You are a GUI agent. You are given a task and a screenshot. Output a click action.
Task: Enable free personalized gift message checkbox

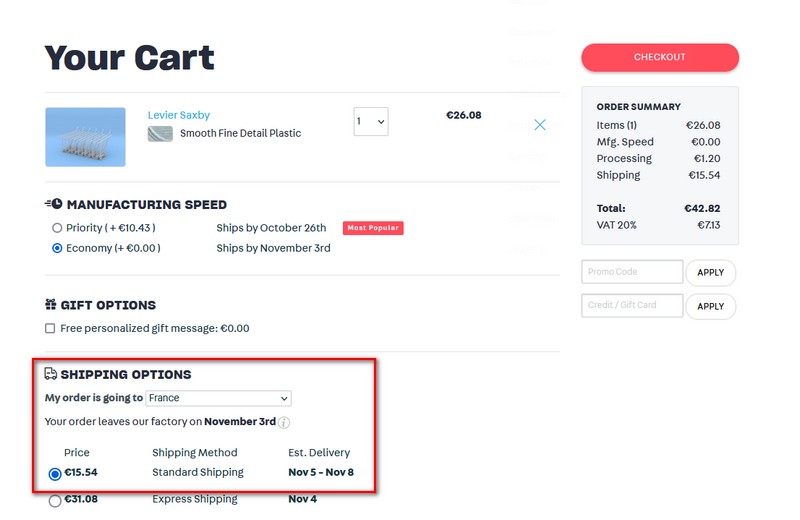(50, 329)
